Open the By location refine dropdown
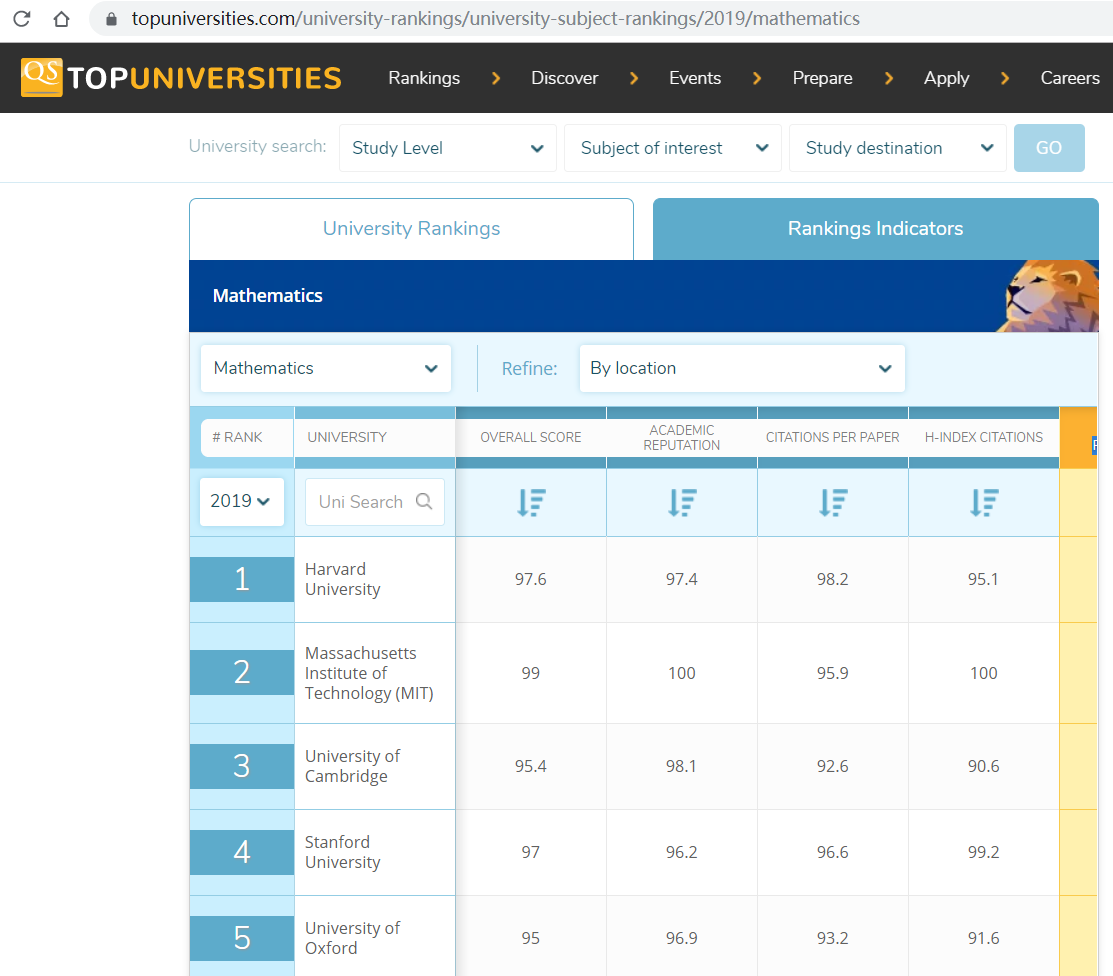The height and width of the screenshot is (976, 1113). pyautogui.click(x=741, y=368)
